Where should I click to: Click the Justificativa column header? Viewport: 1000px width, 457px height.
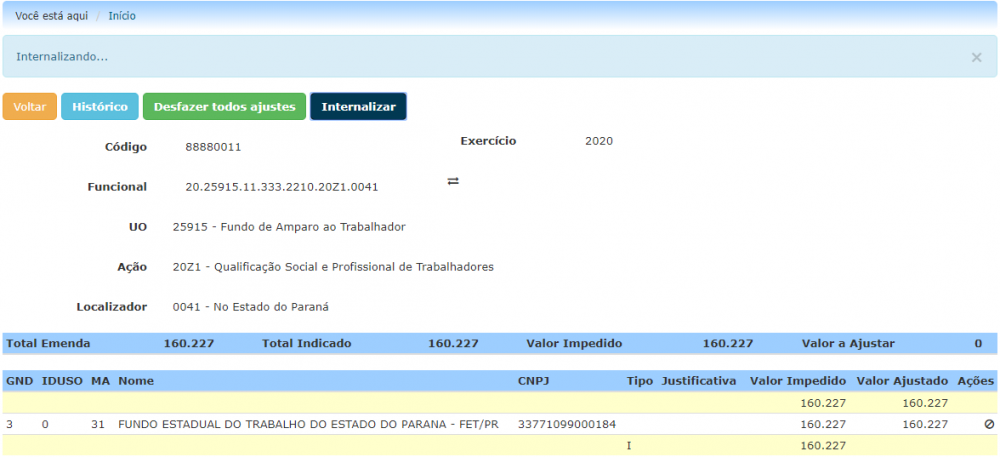pos(699,382)
